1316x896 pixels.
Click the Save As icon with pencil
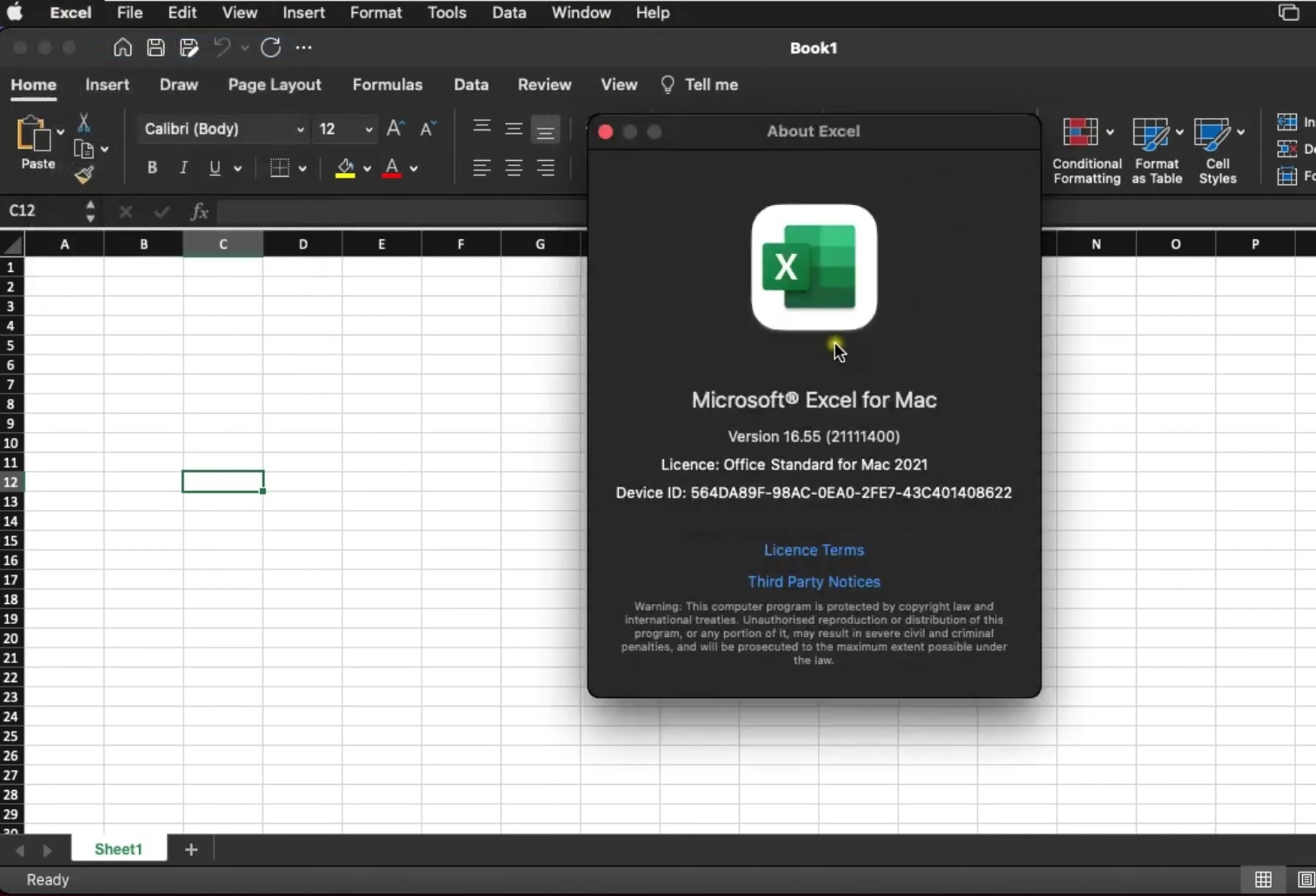pos(189,47)
